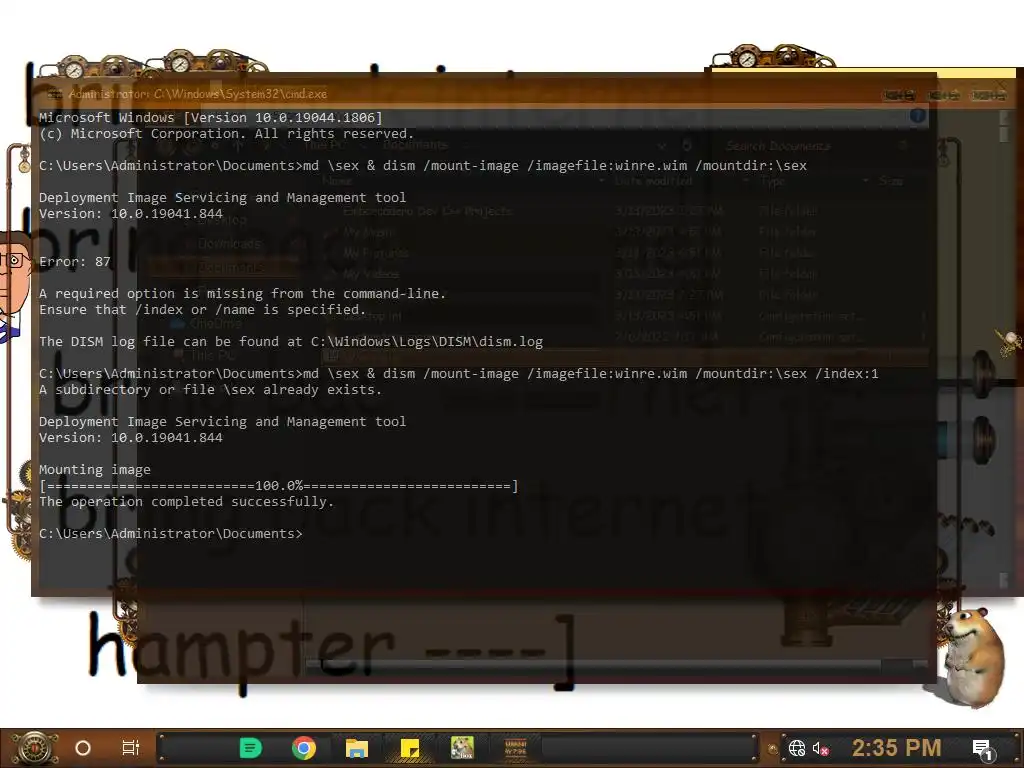Launch Google Chrome from the taskbar
Screen dimensions: 1024x768
point(304,748)
